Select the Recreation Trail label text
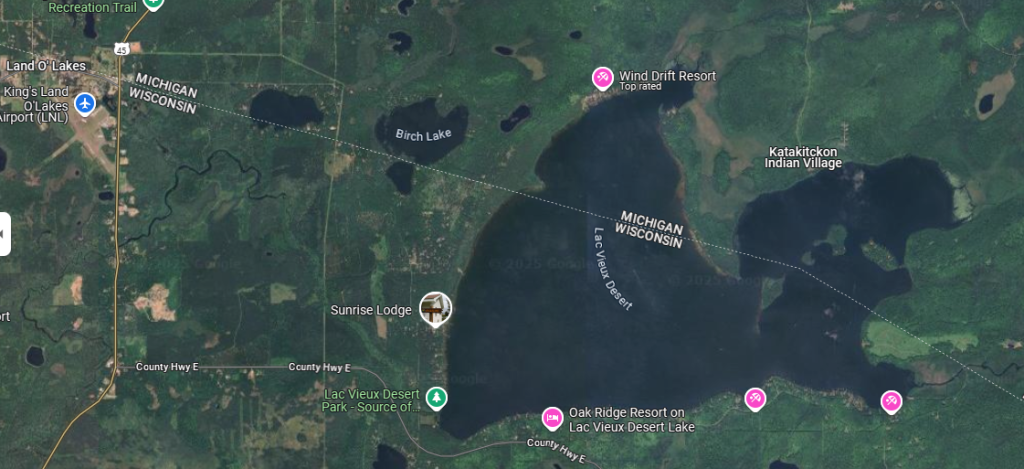This screenshot has height=469, width=1024. (x=93, y=7)
